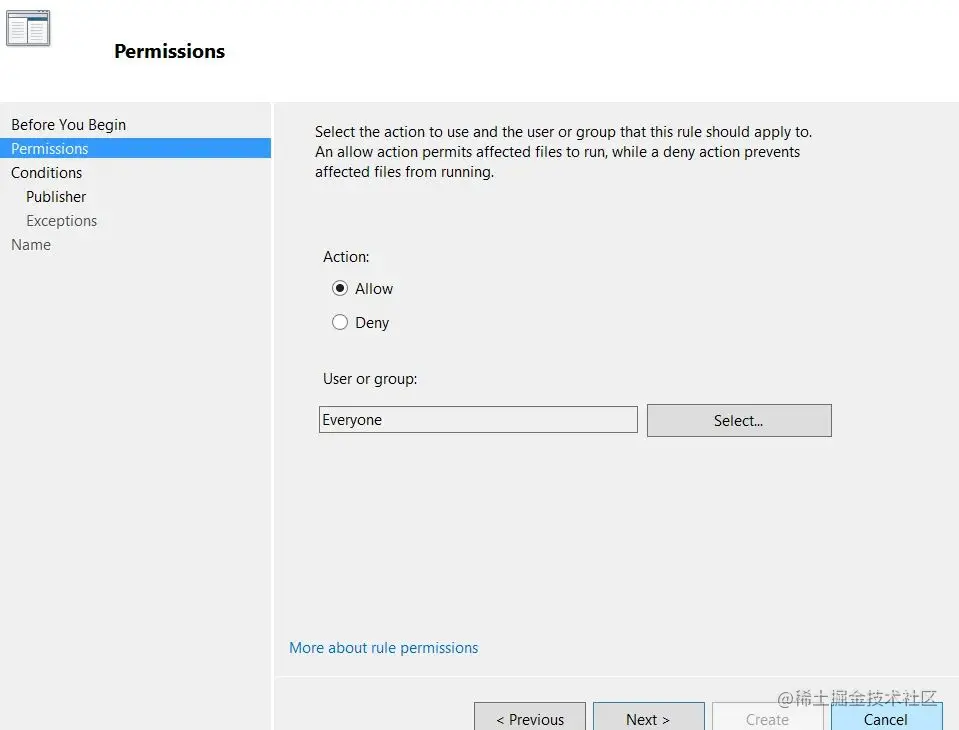Cancel the rule wizard

pos(886,717)
